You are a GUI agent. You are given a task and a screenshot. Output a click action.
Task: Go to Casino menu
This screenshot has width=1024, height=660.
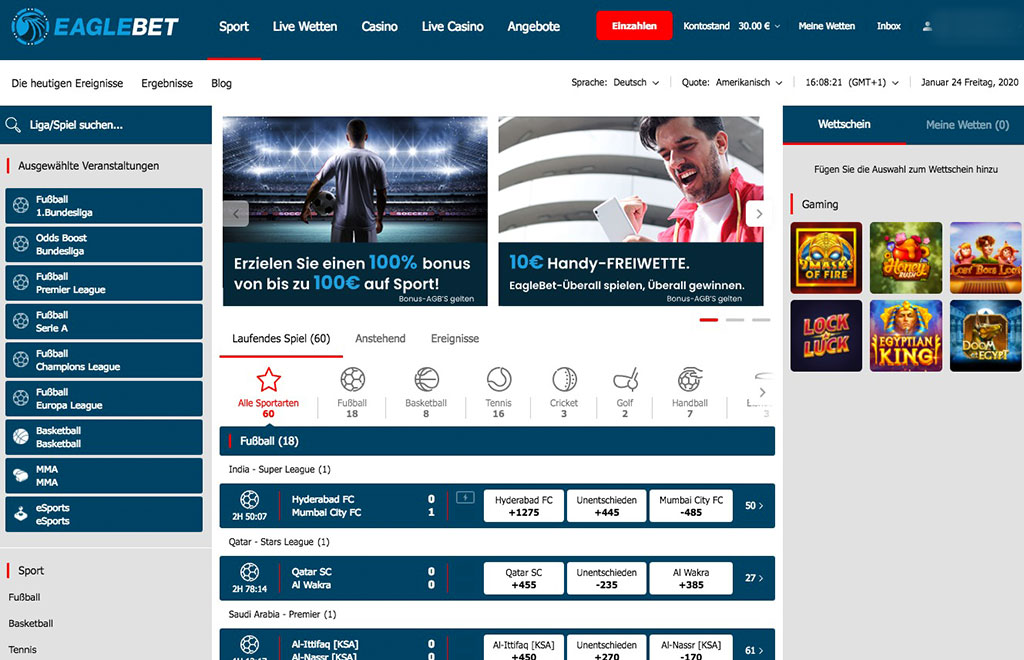click(x=379, y=27)
